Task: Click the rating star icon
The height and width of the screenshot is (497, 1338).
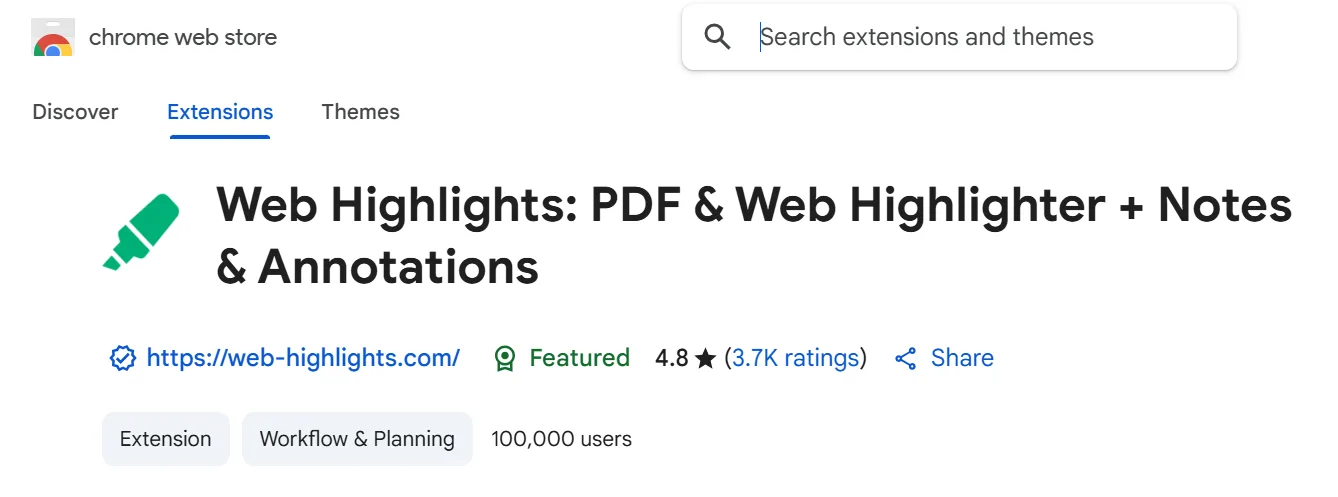Action: click(x=706, y=358)
